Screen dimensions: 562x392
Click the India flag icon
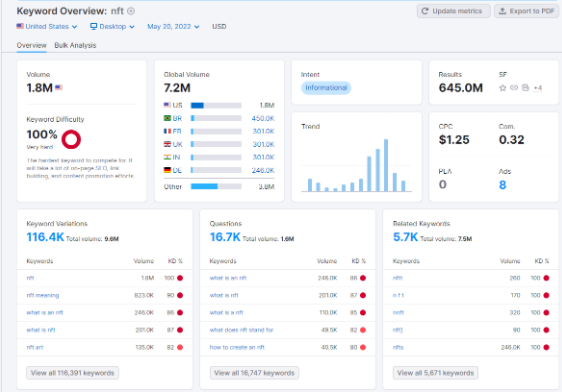167,157
